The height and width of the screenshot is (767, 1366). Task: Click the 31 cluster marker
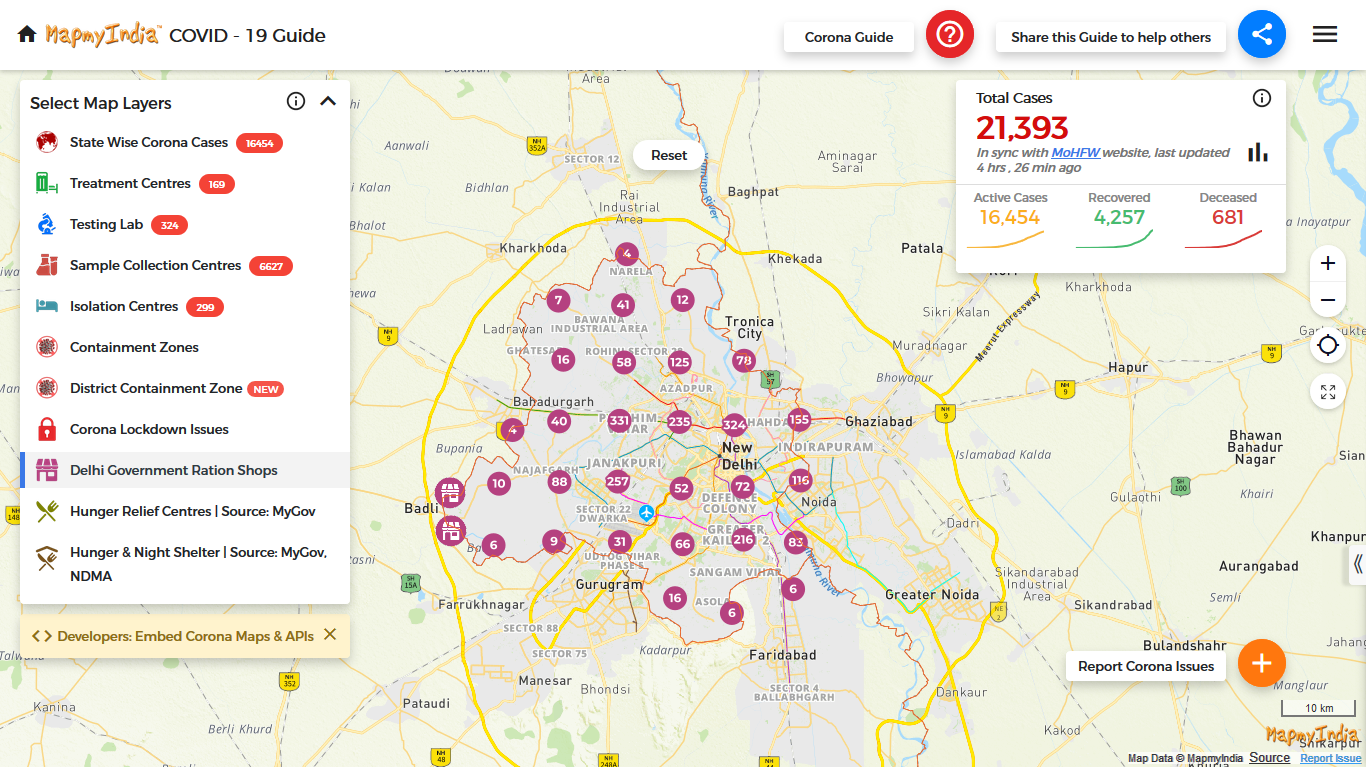coord(620,542)
